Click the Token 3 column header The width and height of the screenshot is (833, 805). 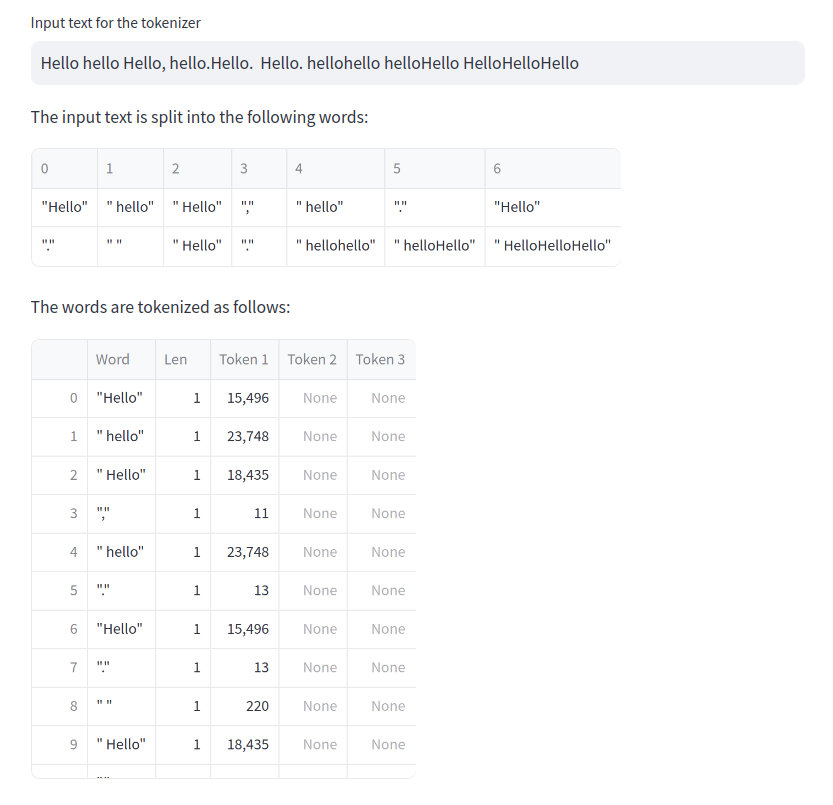(380, 359)
